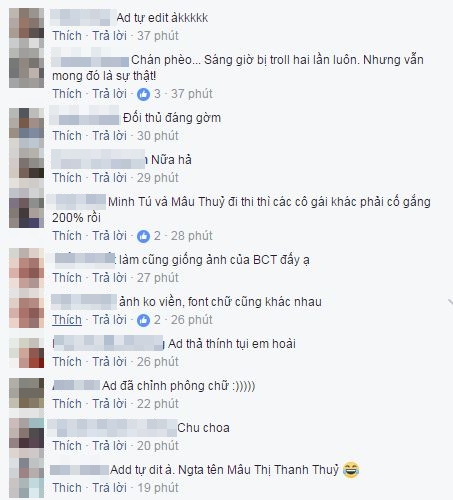Reply to 'Ad thả thính' comment
Image resolution: width=453 pixels, height=500 pixels.
109,362
